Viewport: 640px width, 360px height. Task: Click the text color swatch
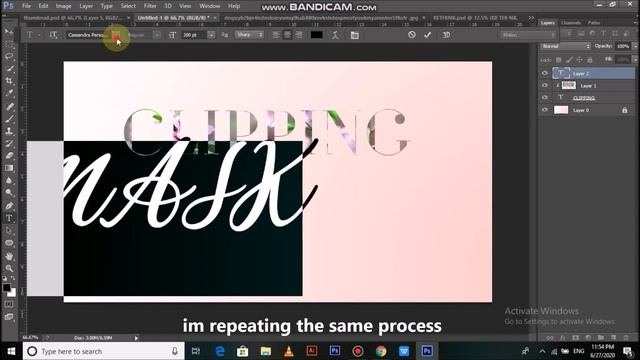[x=317, y=35]
